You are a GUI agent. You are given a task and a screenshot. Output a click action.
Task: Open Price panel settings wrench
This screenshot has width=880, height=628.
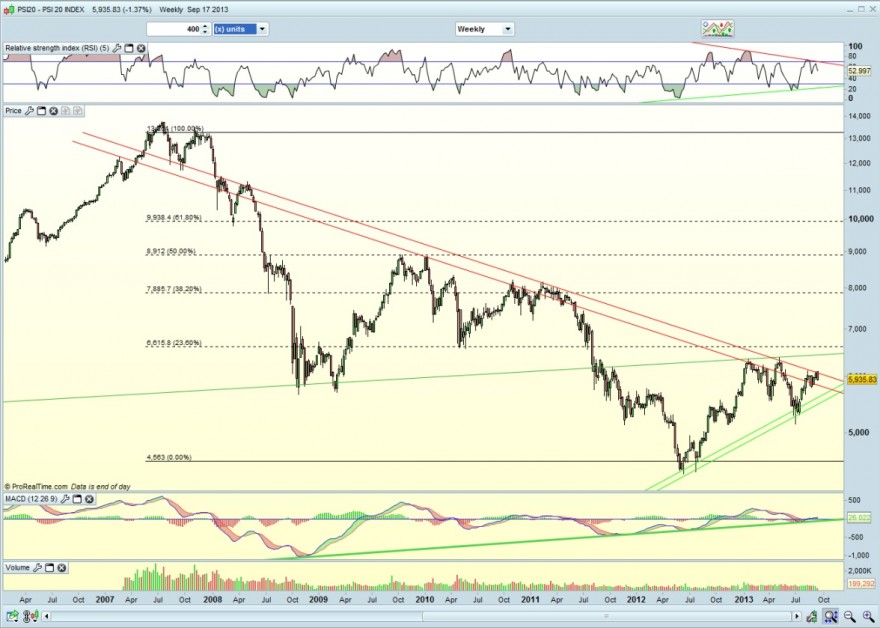coord(29,111)
